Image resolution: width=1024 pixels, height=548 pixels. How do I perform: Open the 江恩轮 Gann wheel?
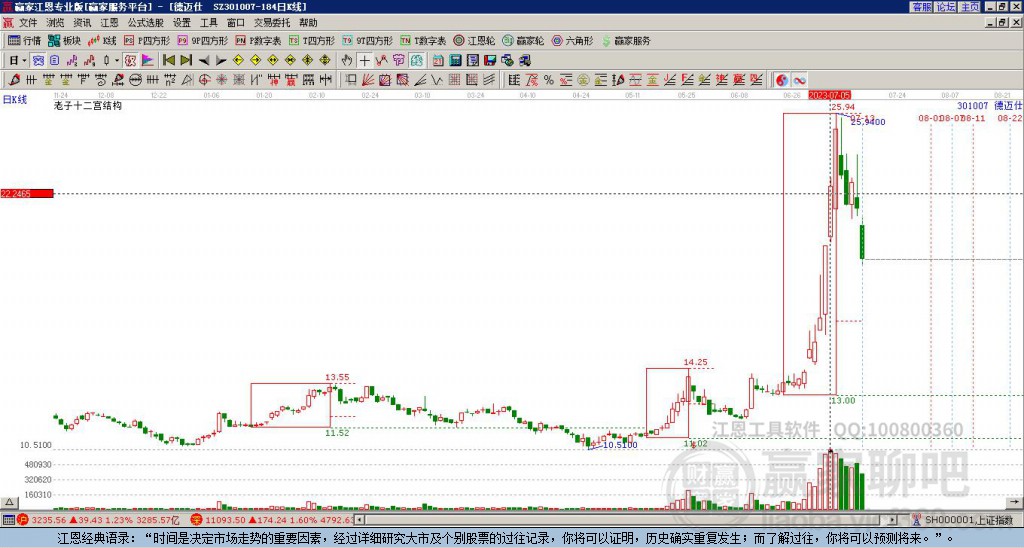pos(474,40)
